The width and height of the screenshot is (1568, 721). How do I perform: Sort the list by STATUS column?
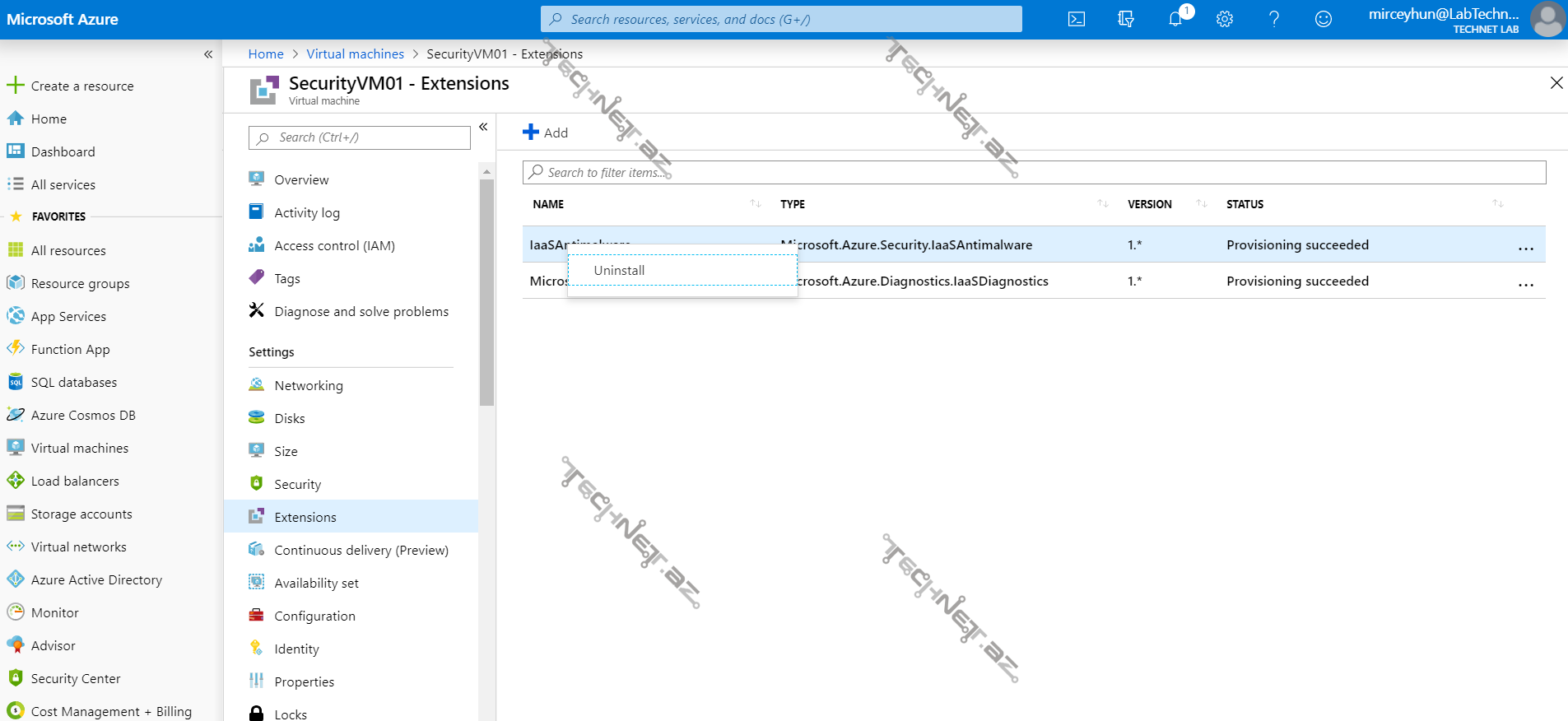(x=1245, y=204)
